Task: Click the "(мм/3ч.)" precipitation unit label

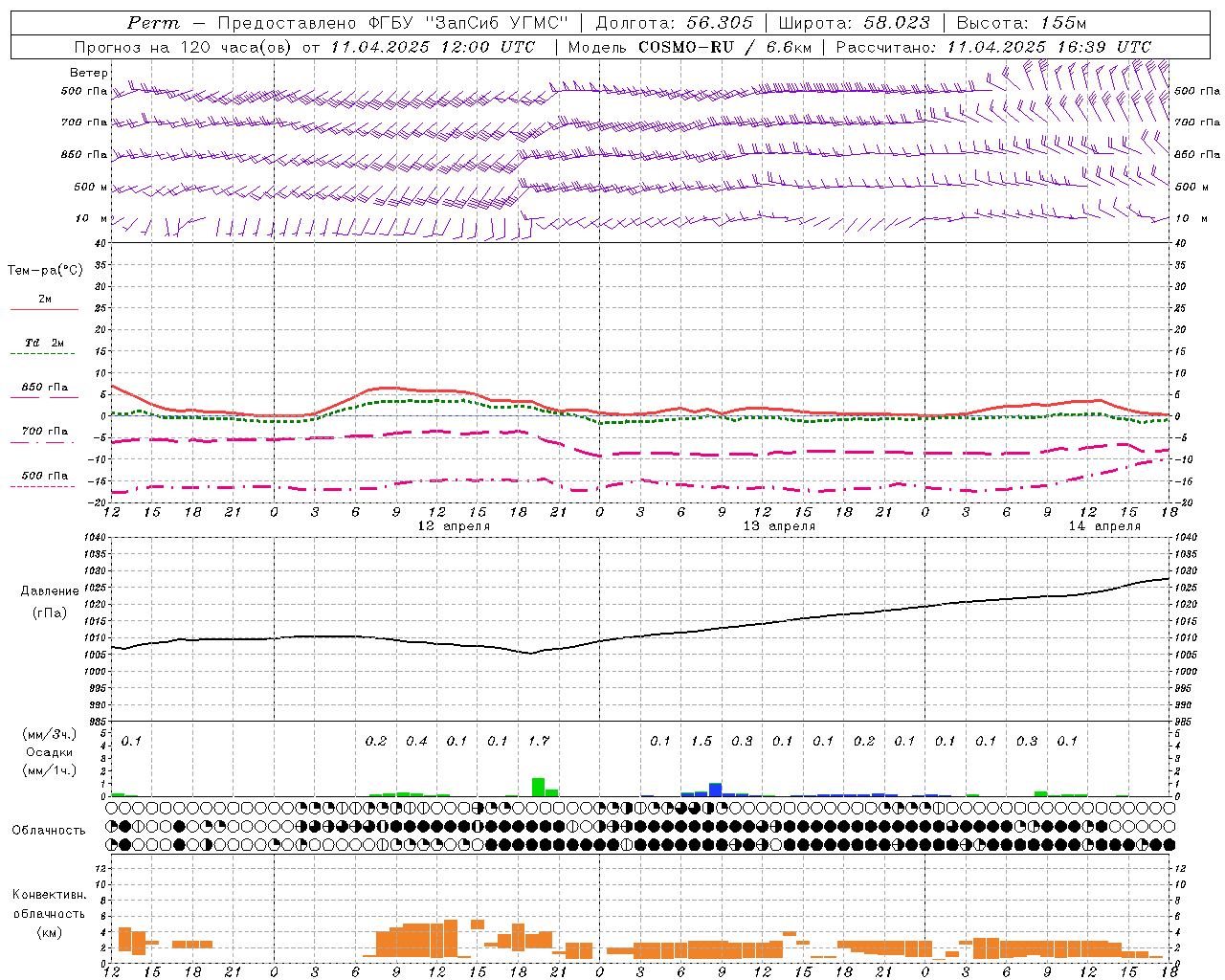Action: pos(50,734)
